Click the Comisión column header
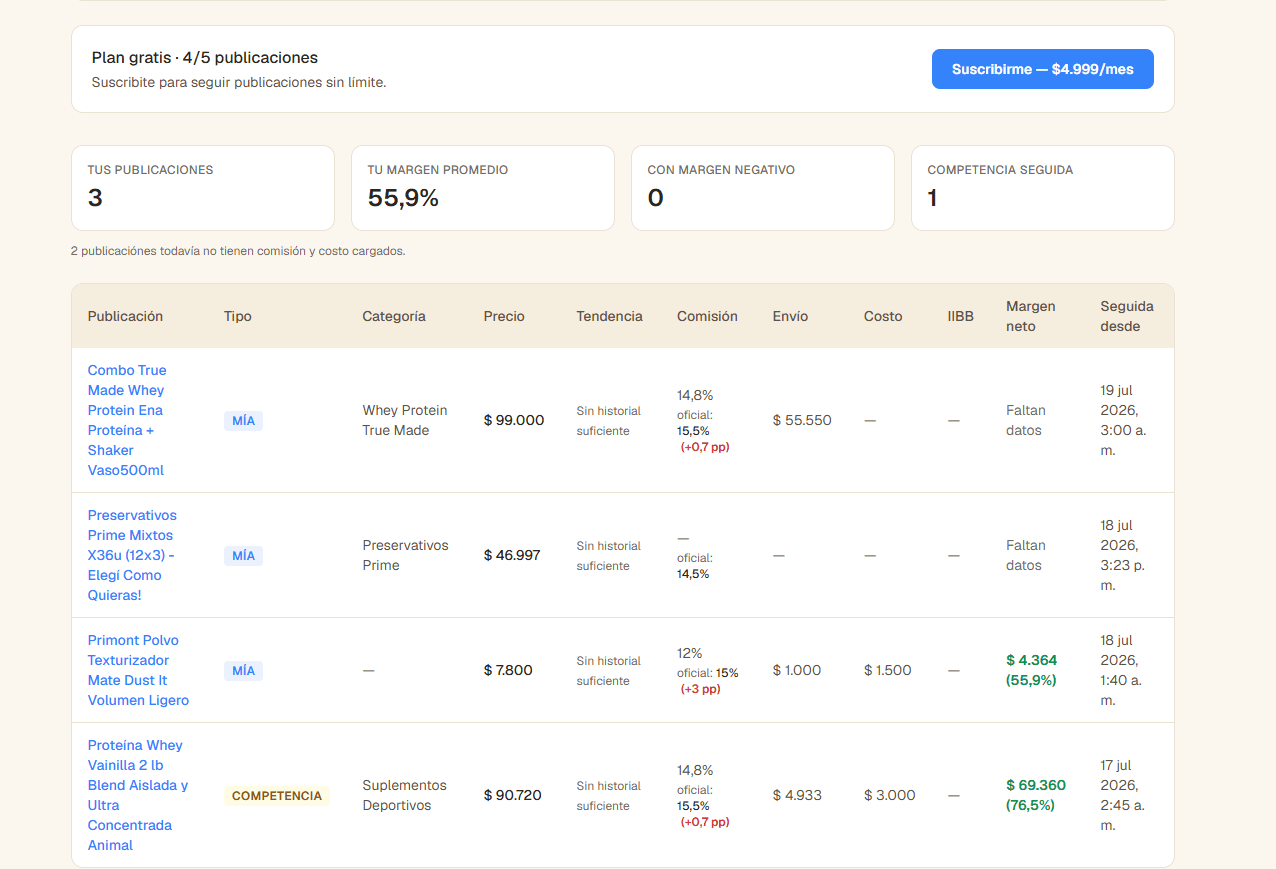Image resolution: width=1276 pixels, height=869 pixels. tap(707, 316)
